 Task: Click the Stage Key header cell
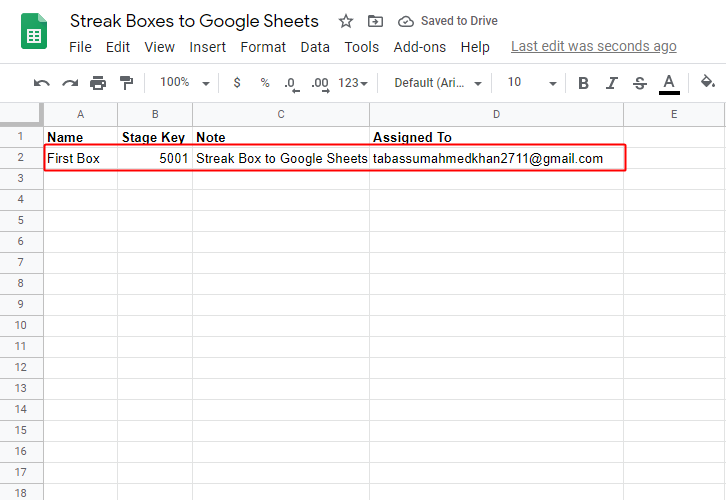155,137
